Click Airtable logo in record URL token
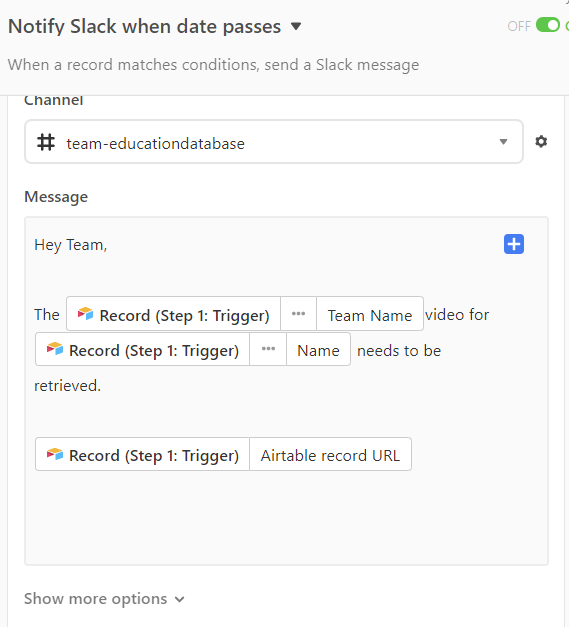This screenshot has height=627, width=569. tap(55, 454)
